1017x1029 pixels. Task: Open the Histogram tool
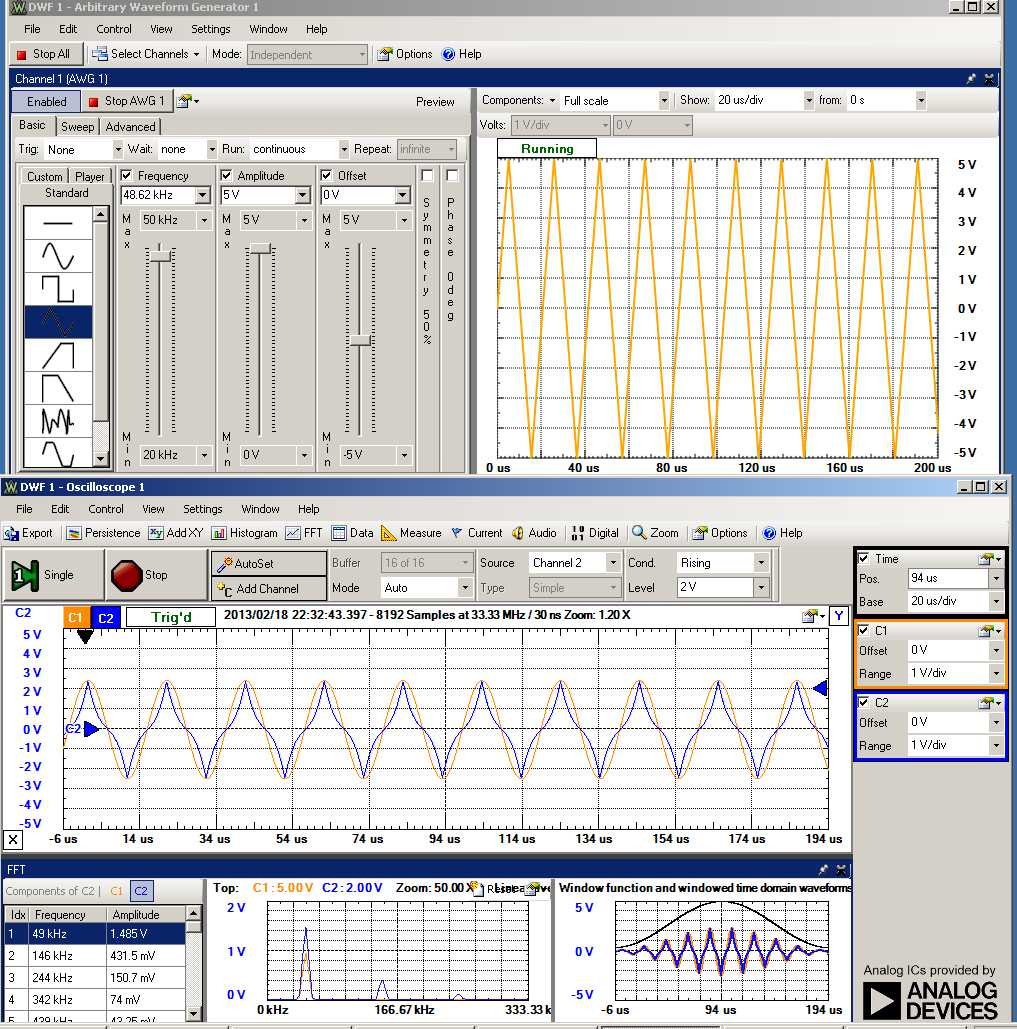[245, 533]
